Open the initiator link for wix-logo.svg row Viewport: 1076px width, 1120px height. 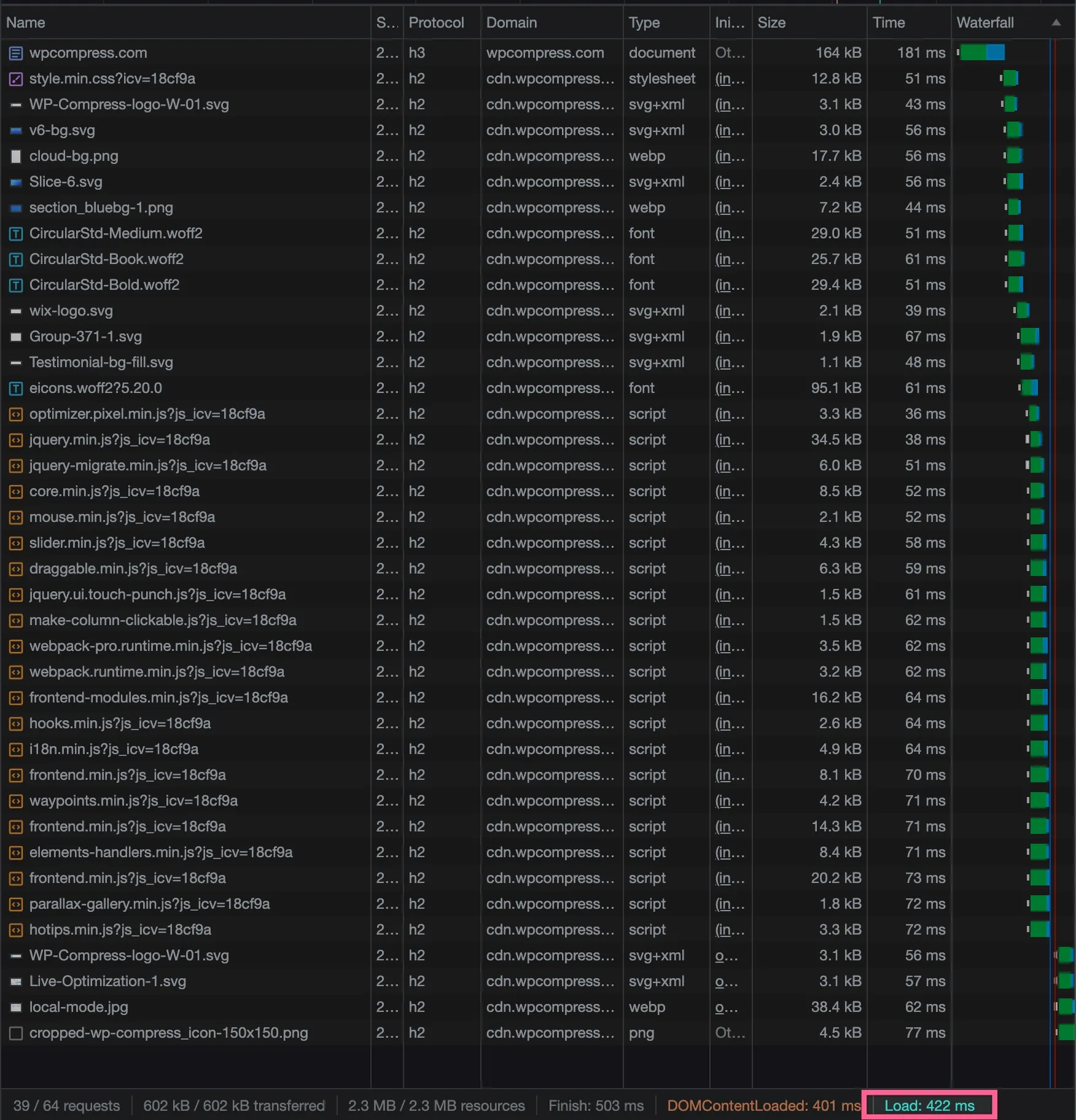coord(730,311)
